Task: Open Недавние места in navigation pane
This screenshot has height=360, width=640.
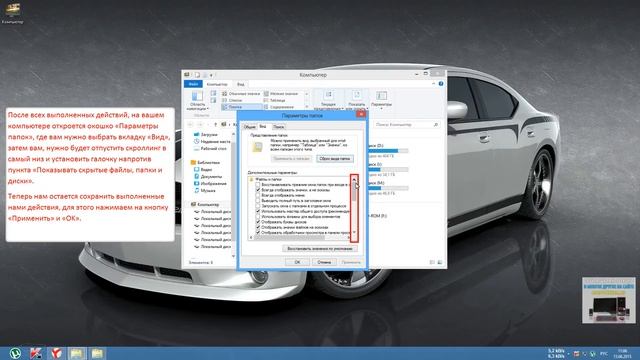Action: (x=212, y=142)
